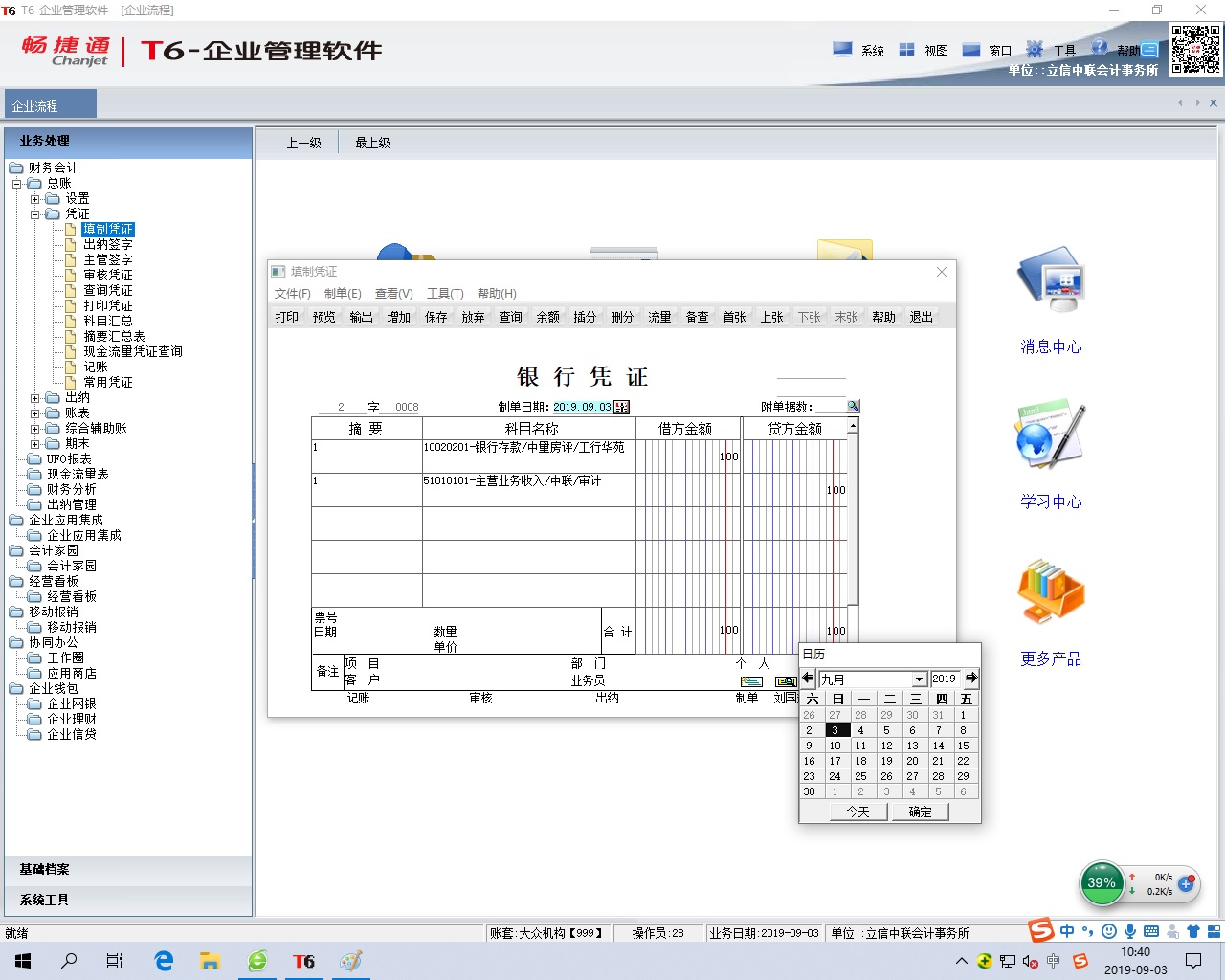Open the 帮助(H) menu in voucher window

497,294
